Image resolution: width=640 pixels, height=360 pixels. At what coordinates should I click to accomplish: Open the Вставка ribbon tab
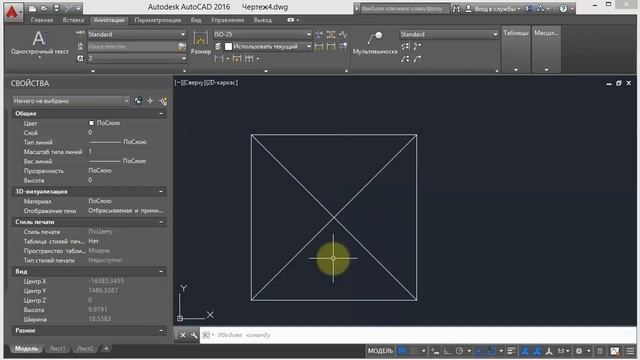click(73, 20)
